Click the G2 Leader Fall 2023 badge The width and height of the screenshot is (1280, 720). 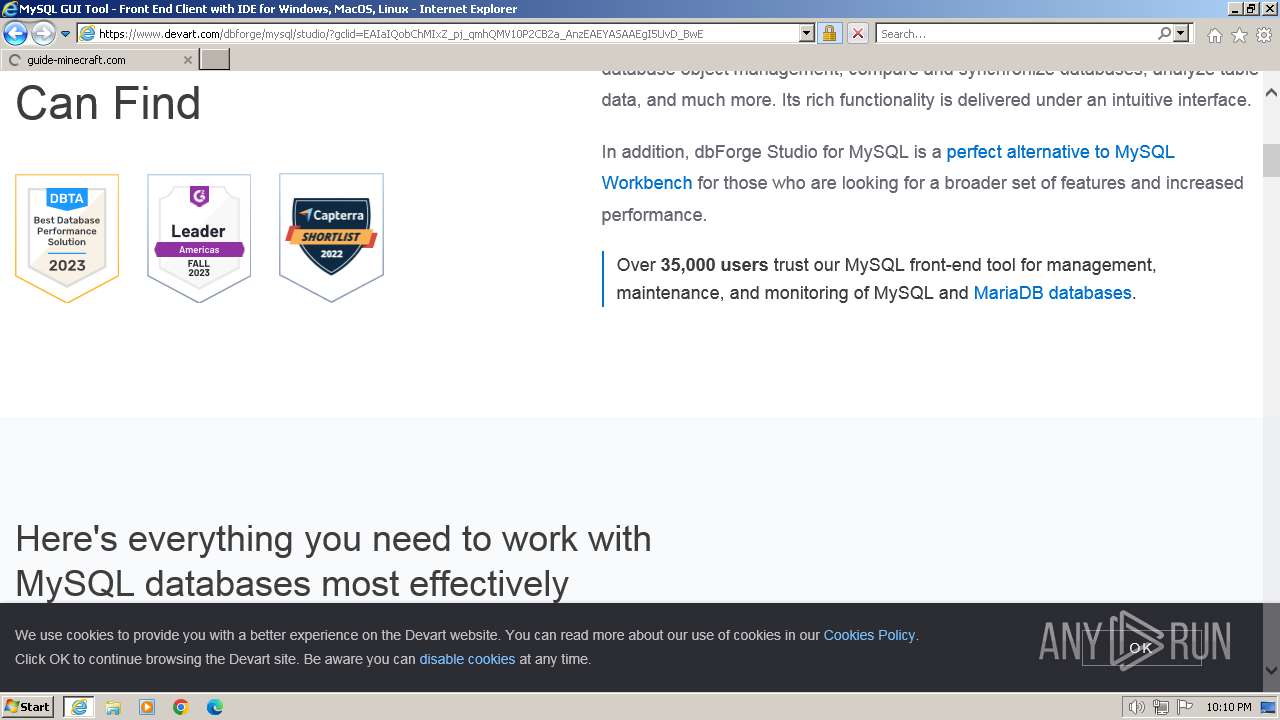tap(199, 238)
